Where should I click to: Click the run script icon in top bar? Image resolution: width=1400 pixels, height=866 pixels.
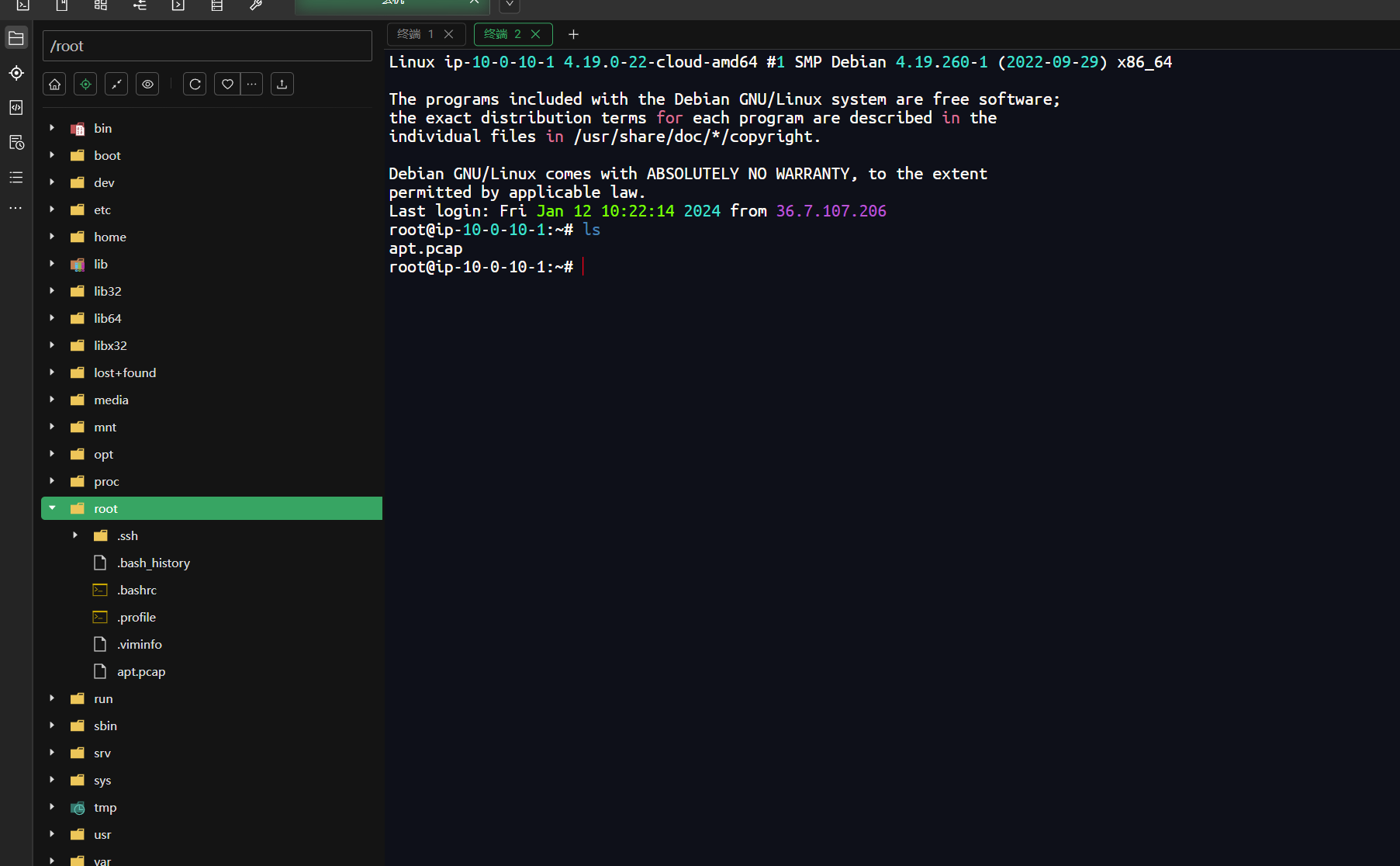[178, 5]
